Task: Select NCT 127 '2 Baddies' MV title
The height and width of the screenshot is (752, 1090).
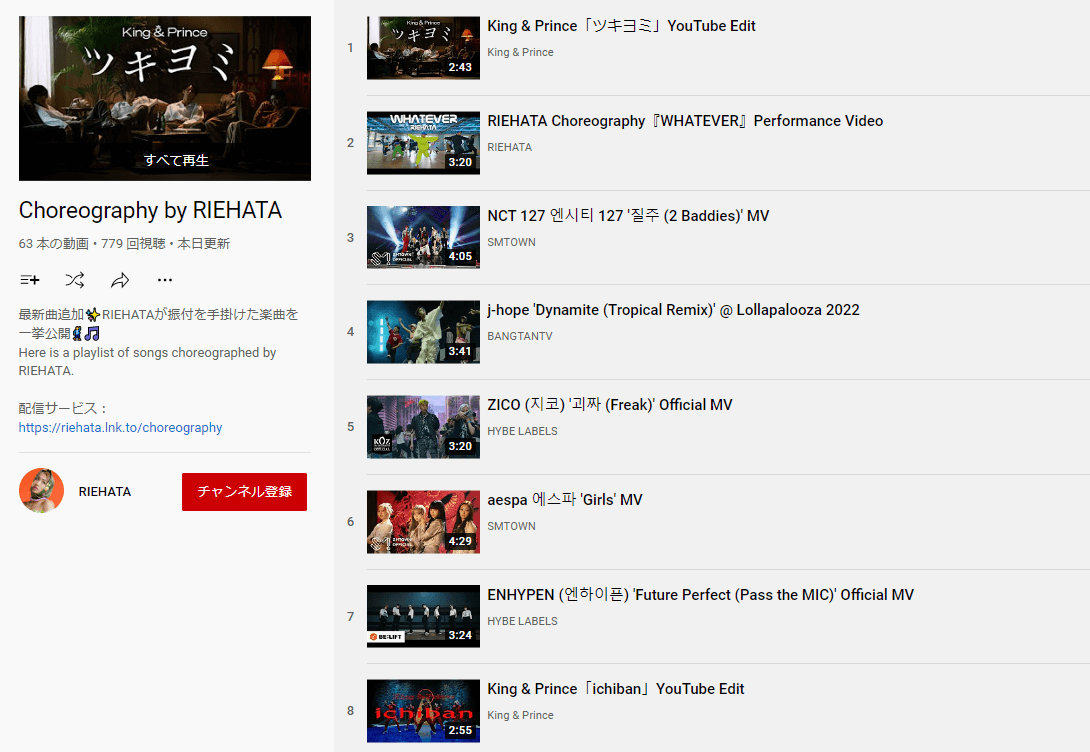Action: (628, 215)
